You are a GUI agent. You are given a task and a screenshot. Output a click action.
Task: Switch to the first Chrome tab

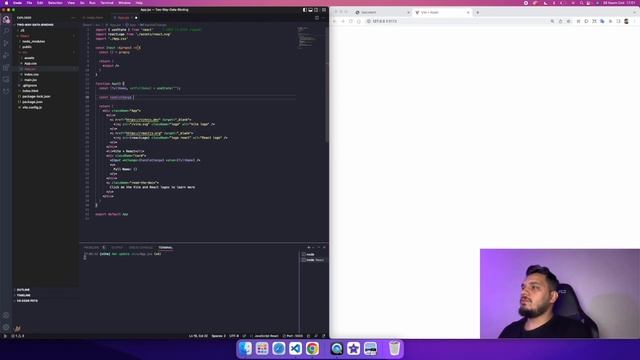pyautogui.click(x=382, y=13)
